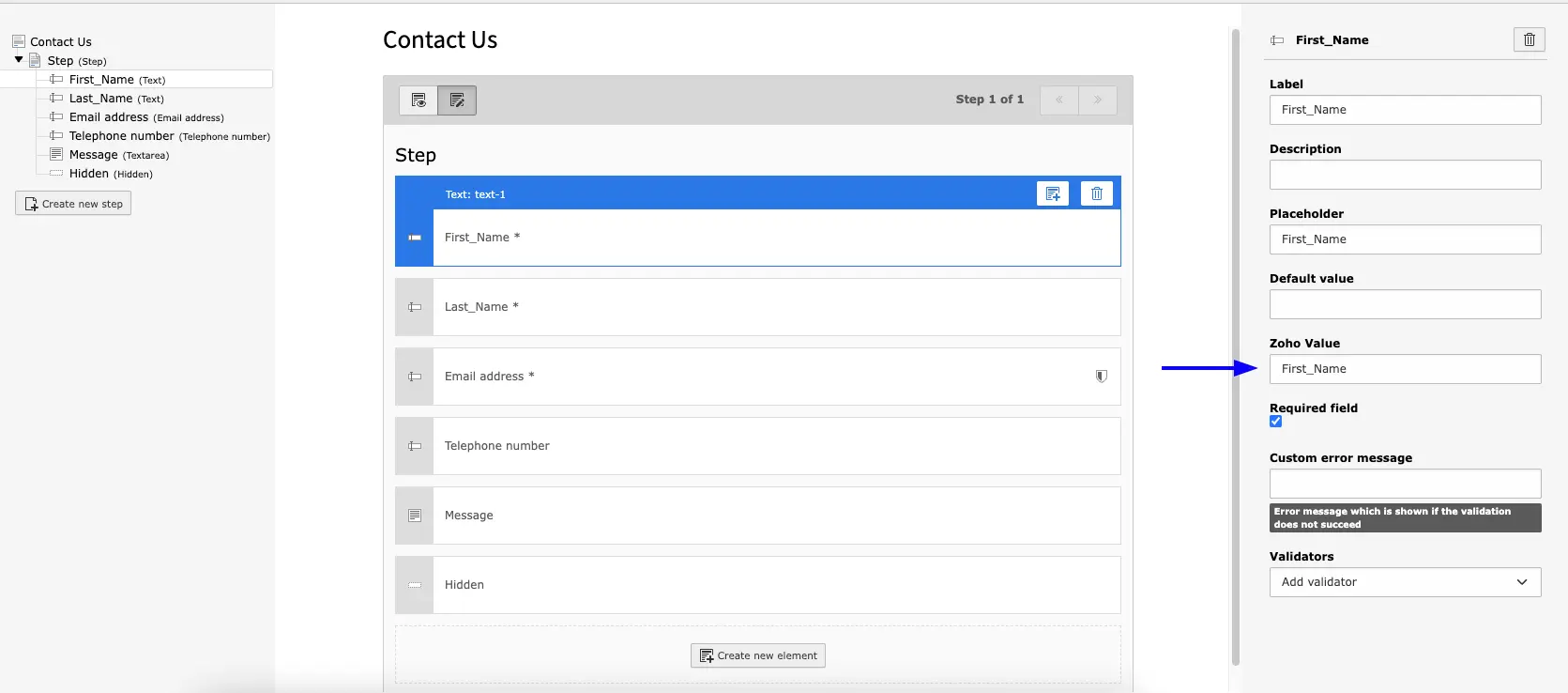This screenshot has width=1568, height=693.
Task: Select Contact Us root in tree
Action: pos(61,41)
